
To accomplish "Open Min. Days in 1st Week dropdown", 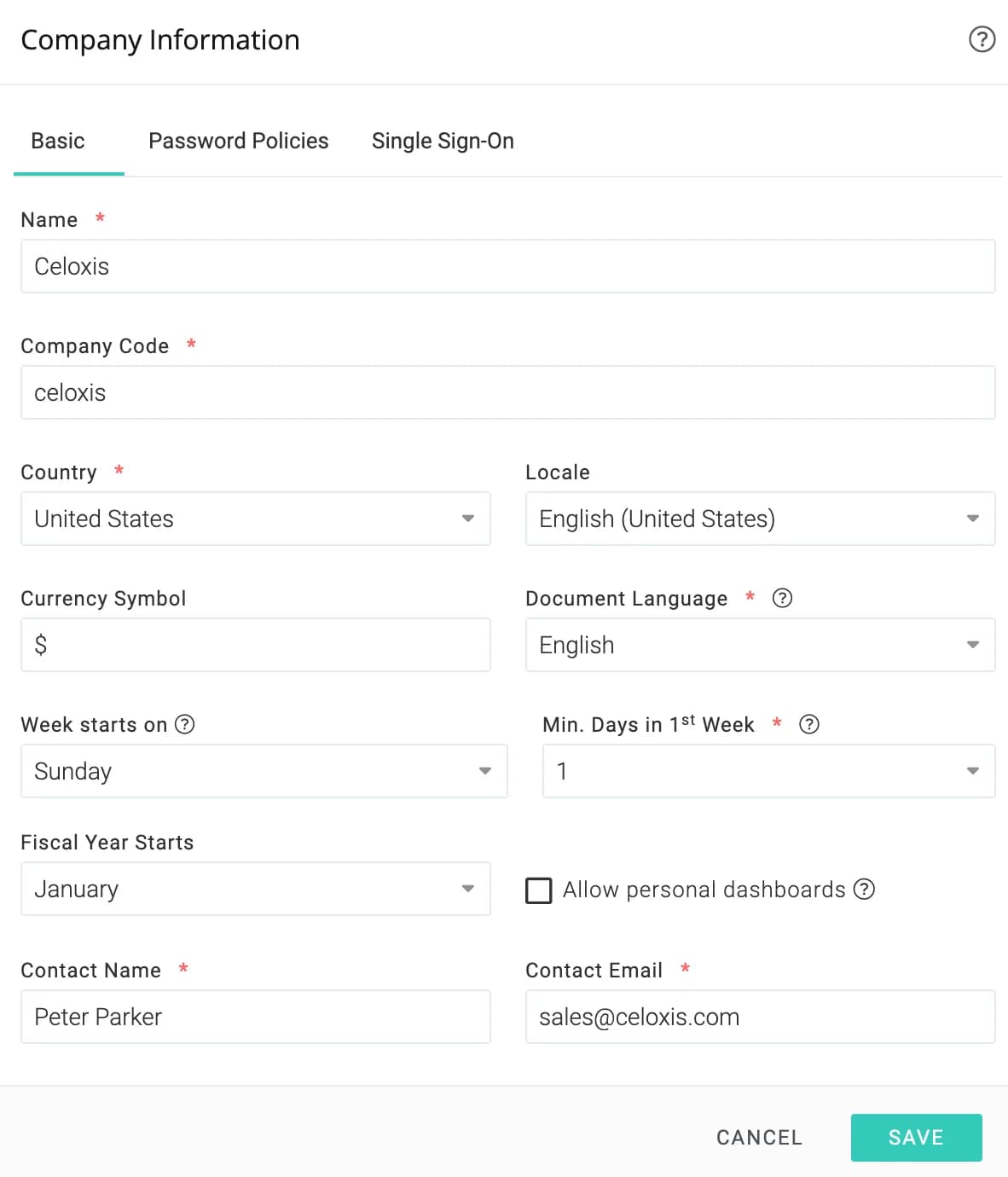I will tap(768, 771).
